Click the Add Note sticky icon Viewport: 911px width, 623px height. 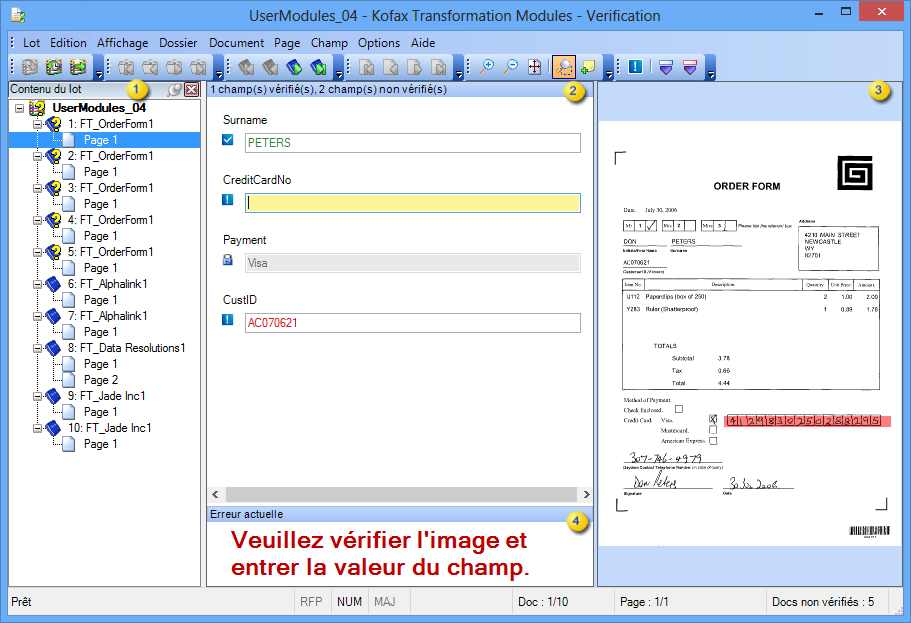click(588, 67)
